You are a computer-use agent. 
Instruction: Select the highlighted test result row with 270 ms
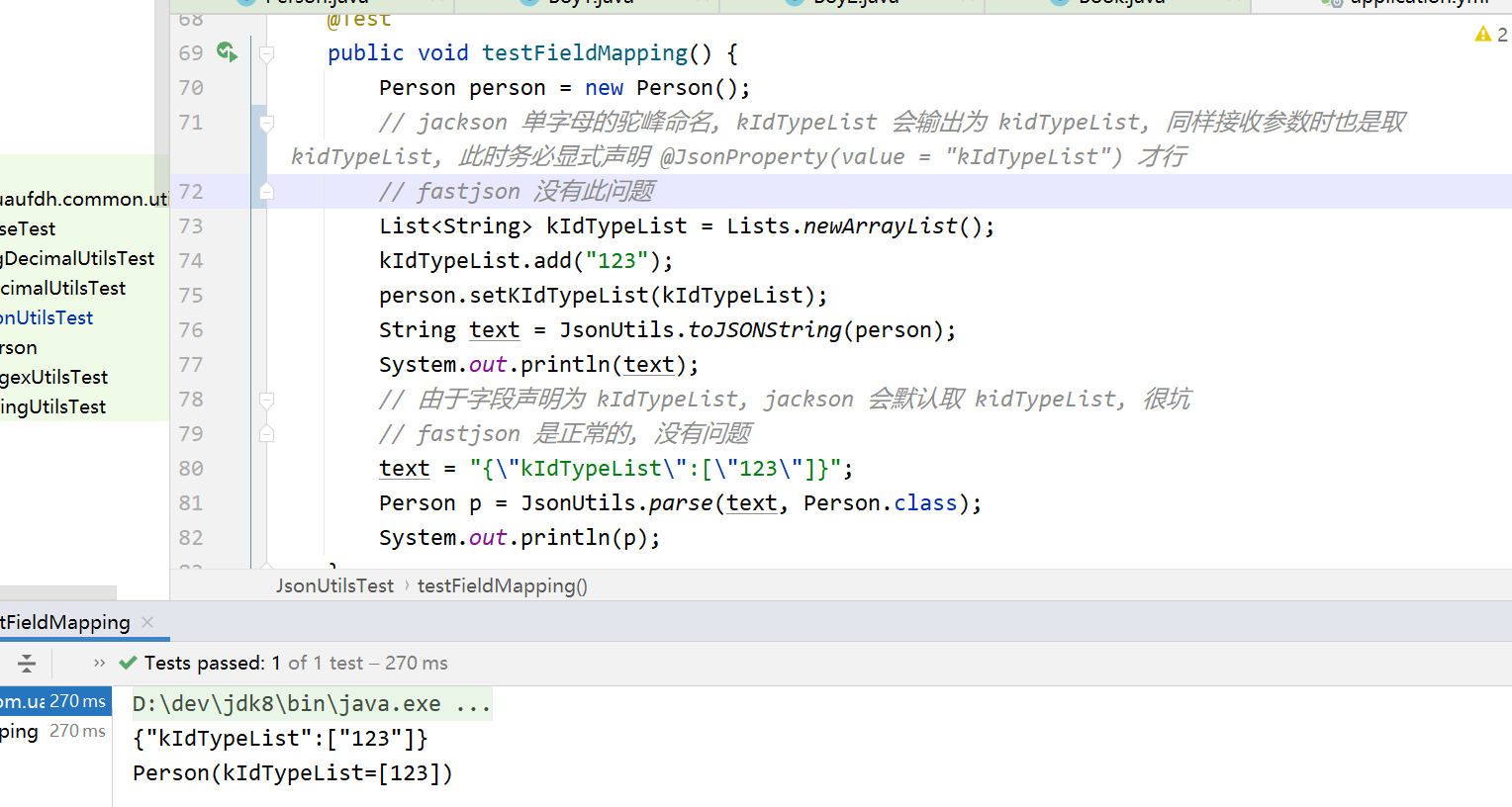tap(55, 701)
